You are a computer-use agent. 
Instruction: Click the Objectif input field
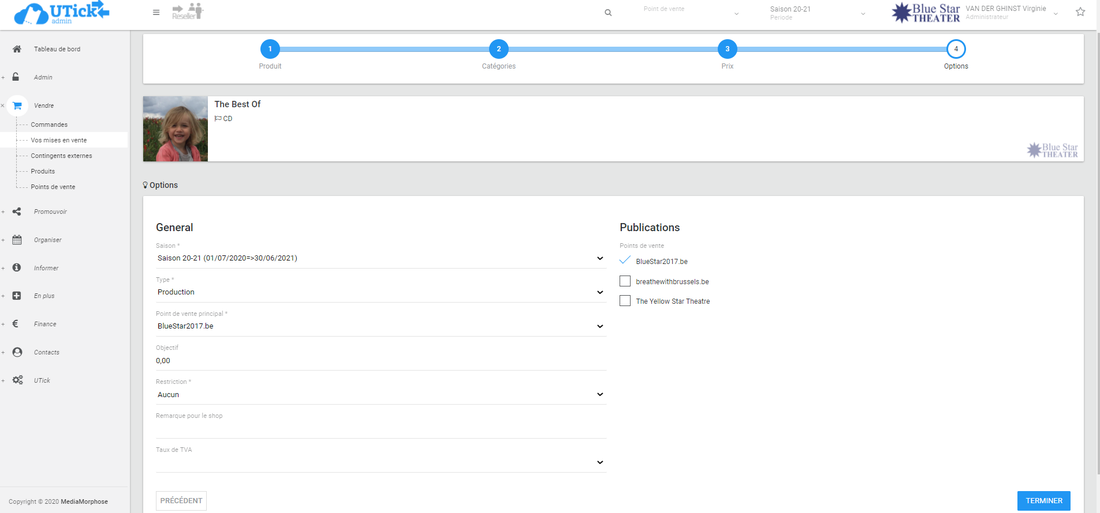tap(380, 360)
